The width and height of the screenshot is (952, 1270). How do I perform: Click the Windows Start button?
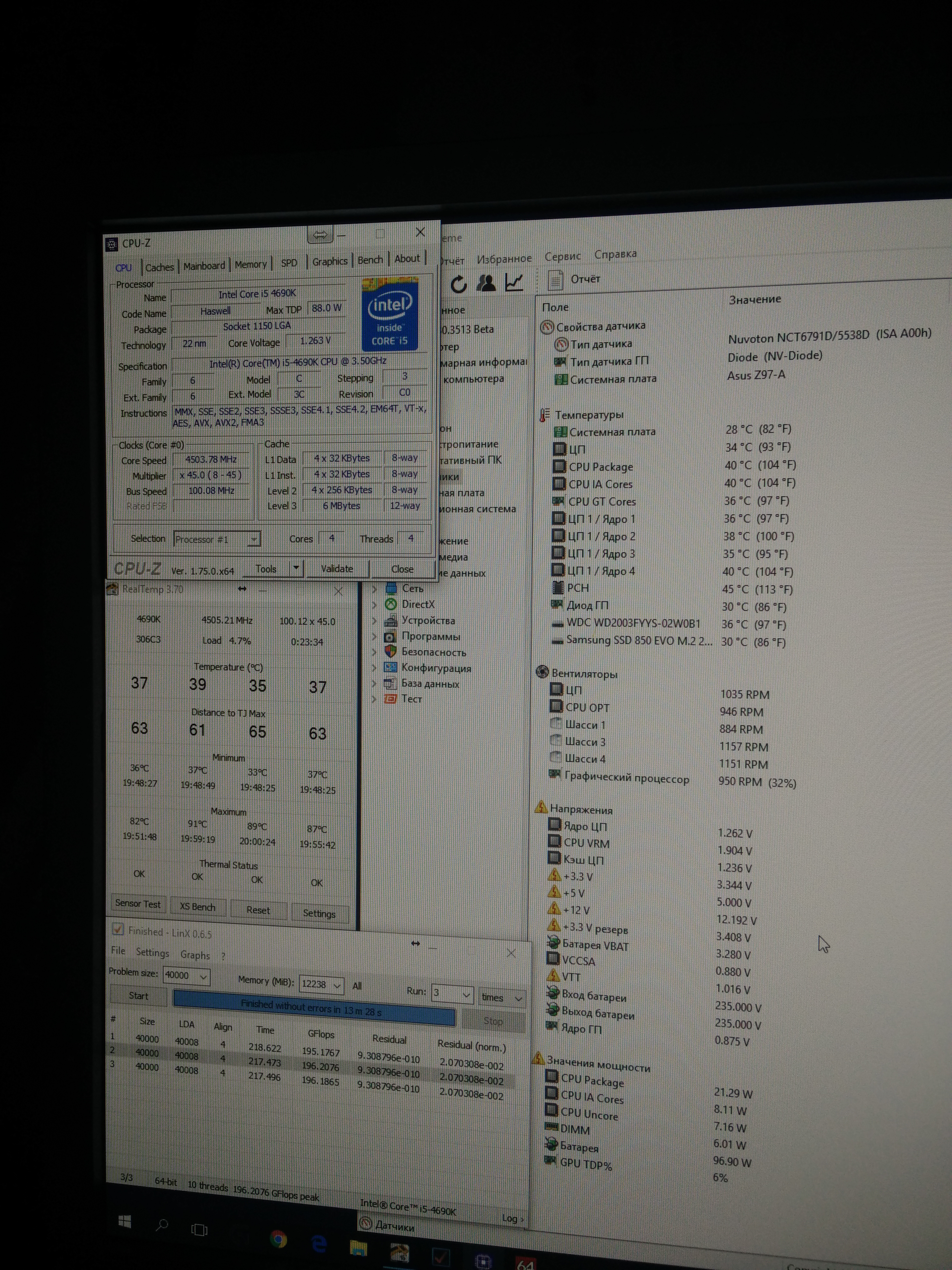point(124,1222)
